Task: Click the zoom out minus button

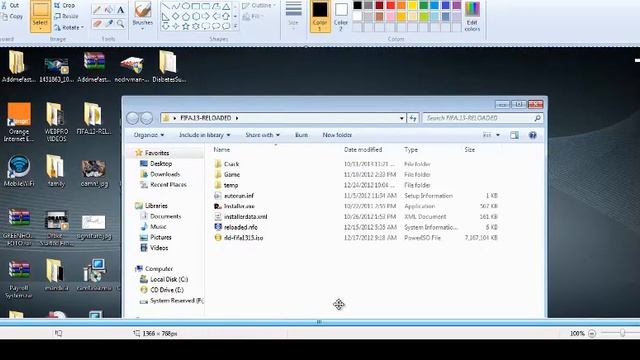Action: [x=592, y=333]
